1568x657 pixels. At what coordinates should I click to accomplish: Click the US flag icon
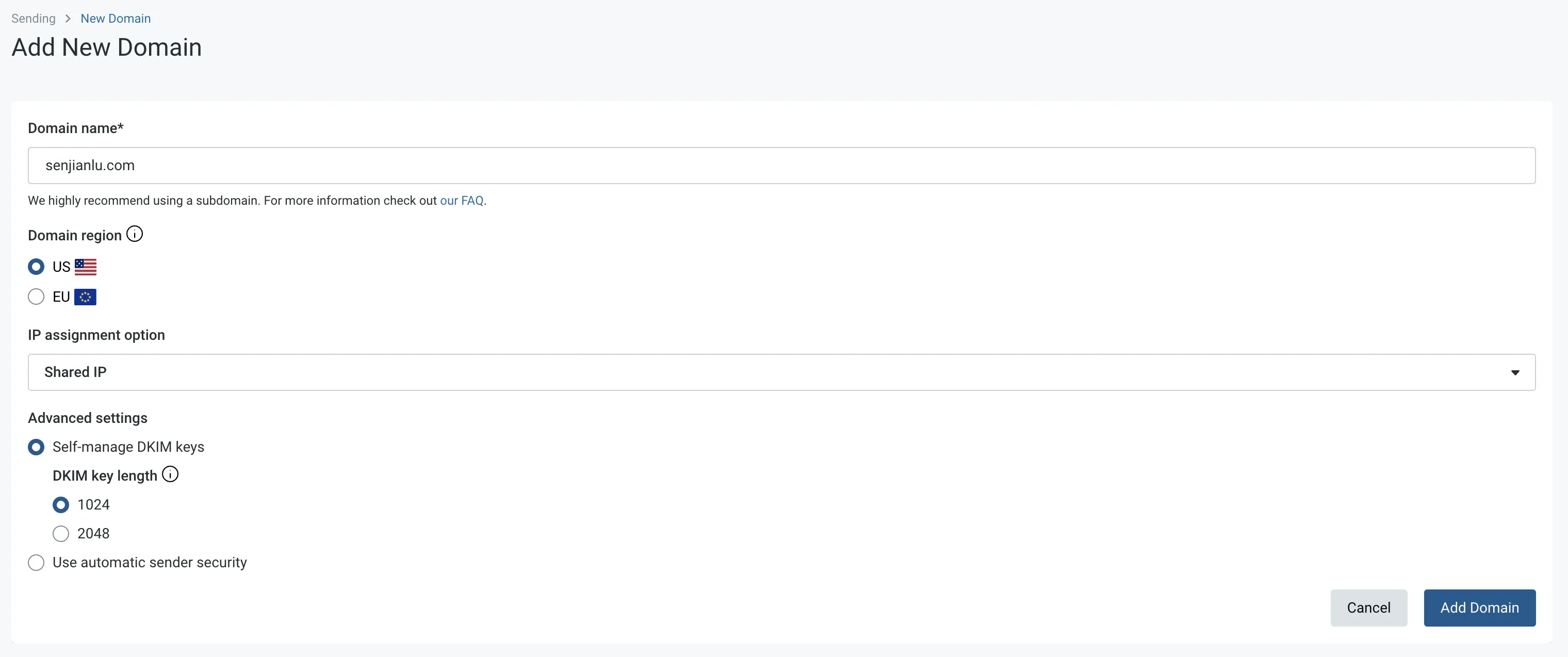coord(85,267)
